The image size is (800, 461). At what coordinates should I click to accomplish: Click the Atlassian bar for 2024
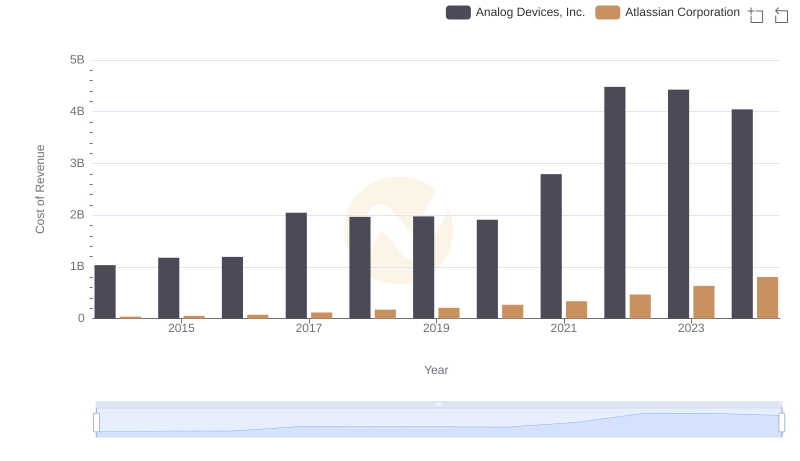[x=767, y=298]
